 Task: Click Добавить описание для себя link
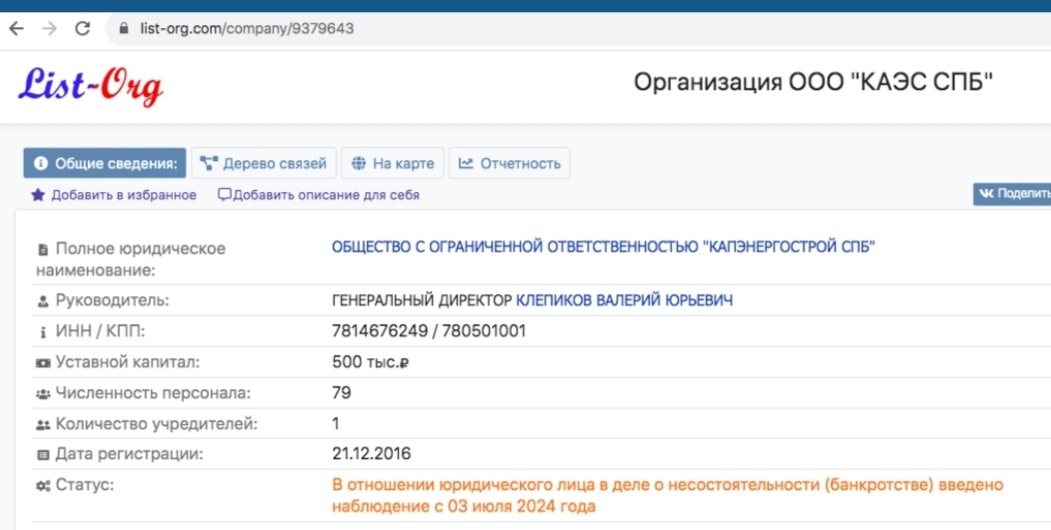coord(326,195)
